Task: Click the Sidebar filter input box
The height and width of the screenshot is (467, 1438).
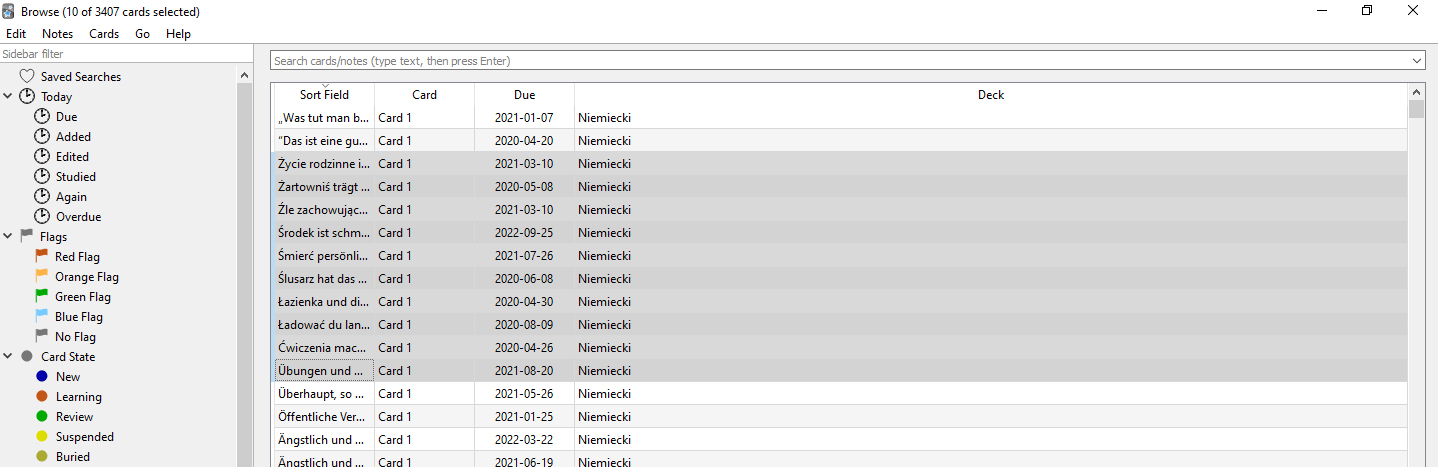Action: pos(126,54)
